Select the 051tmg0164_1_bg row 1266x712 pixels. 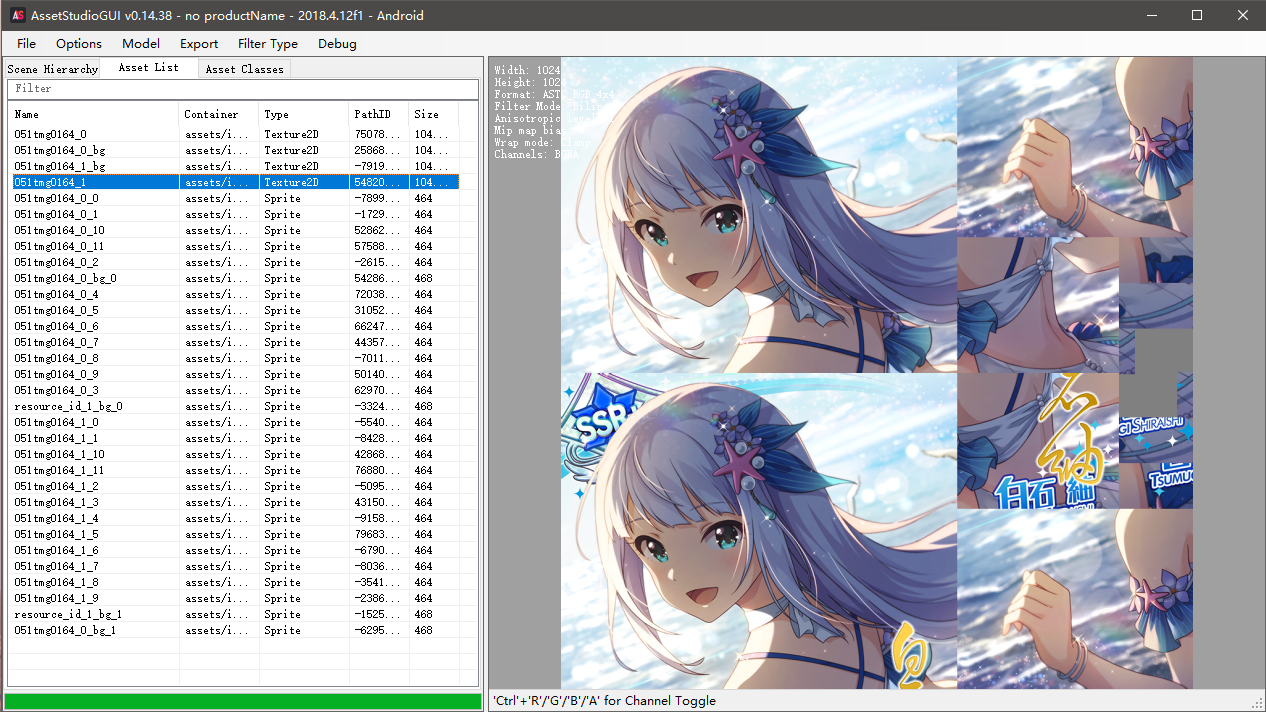click(235, 166)
